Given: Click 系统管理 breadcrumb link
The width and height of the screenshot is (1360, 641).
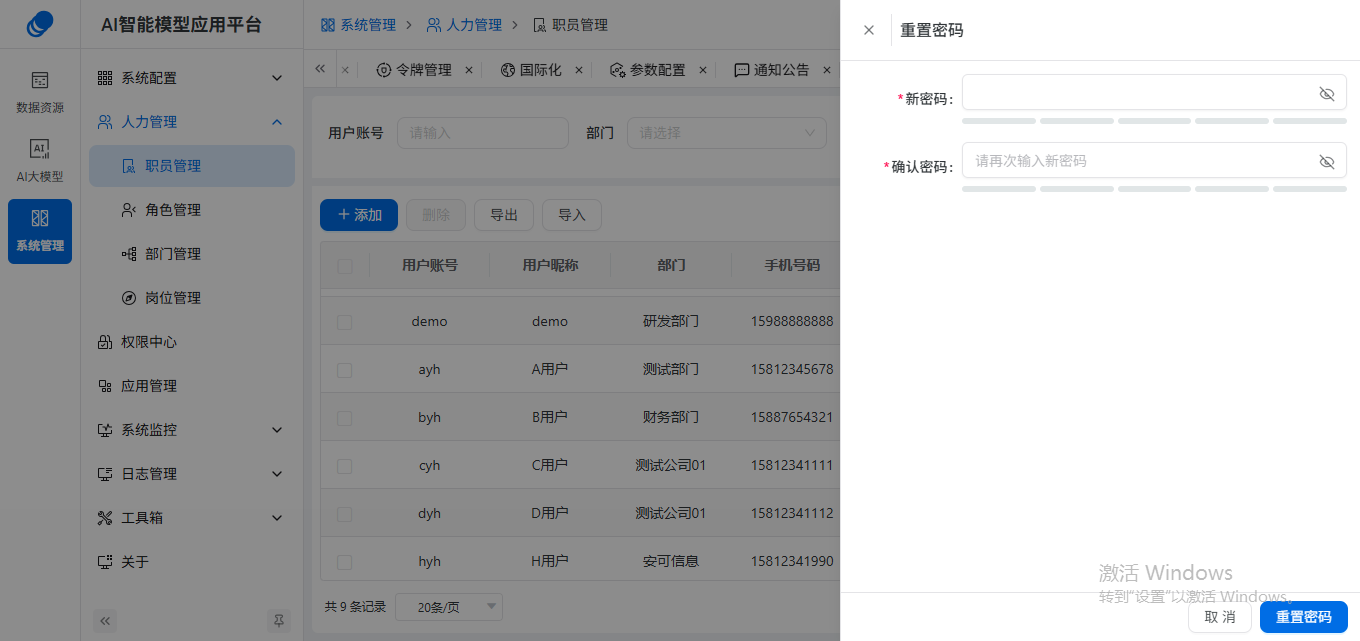Looking at the screenshot, I should (358, 25).
